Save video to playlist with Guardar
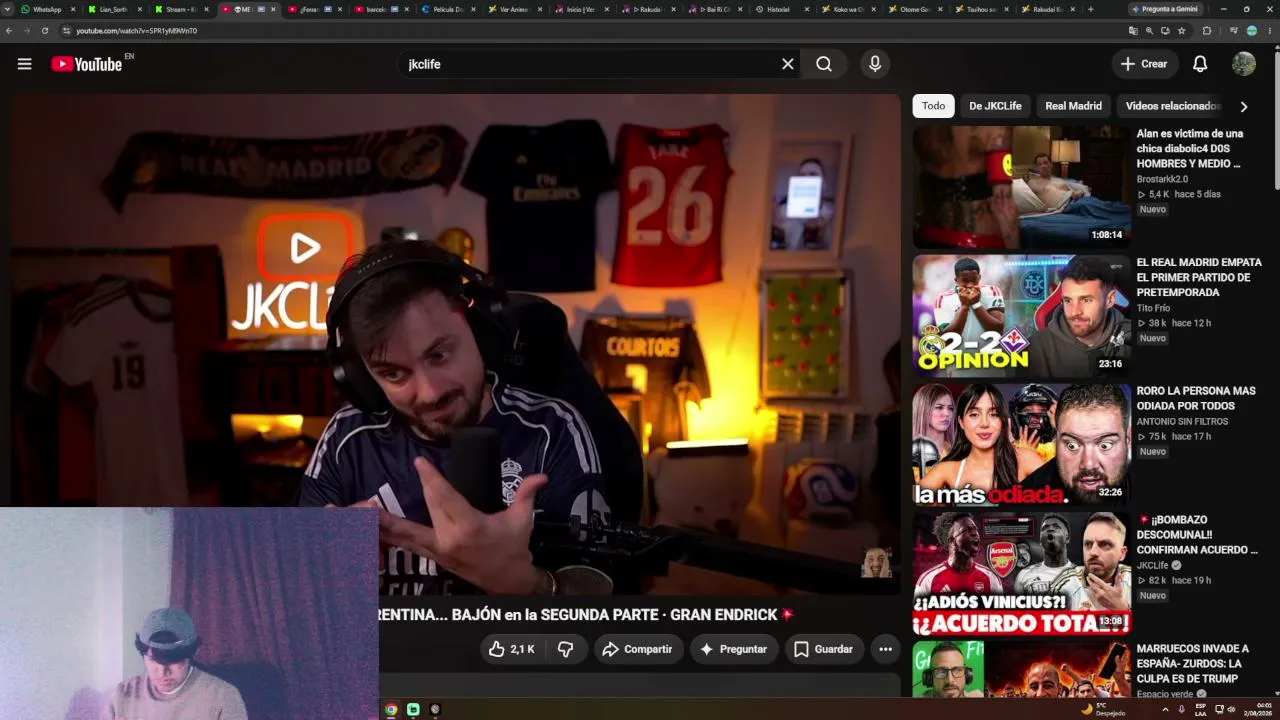This screenshot has height=720, width=1280. pos(823,649)
